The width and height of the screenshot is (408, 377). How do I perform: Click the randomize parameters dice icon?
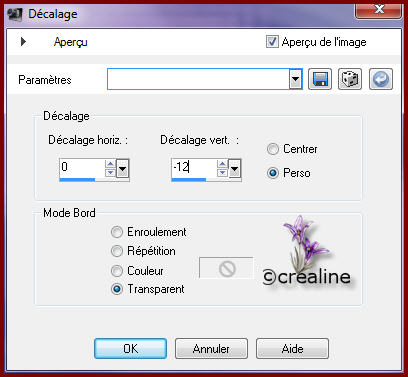pyautogui.click(x=350, y=79)
